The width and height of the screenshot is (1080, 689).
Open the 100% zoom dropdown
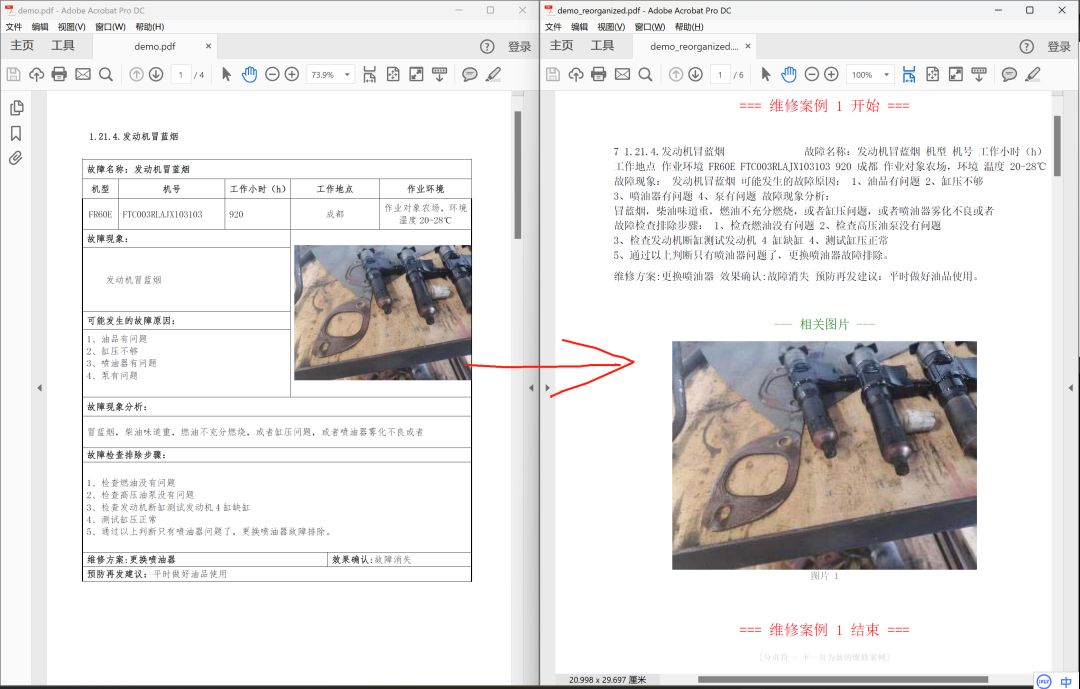(868, 73)
